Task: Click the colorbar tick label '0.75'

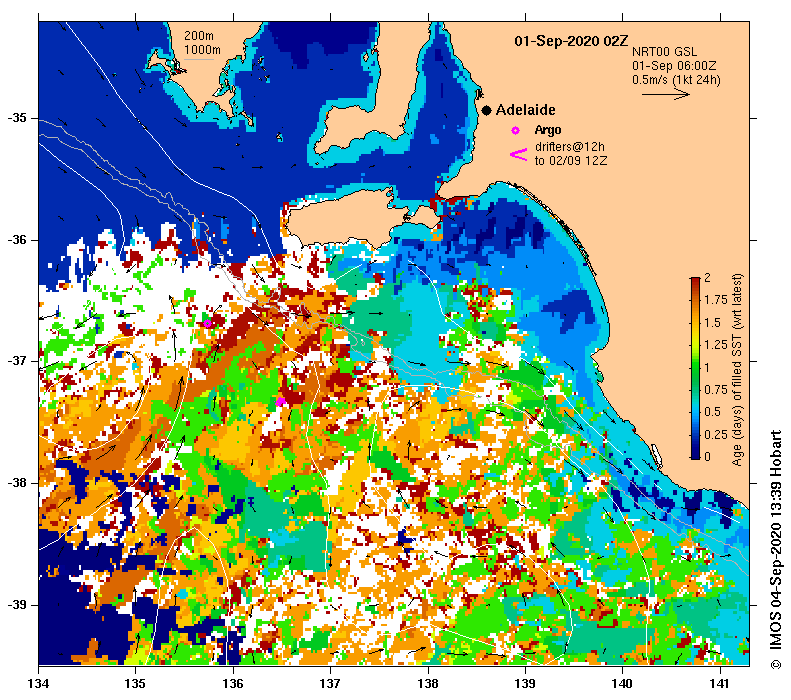Action: click(716, 390)
